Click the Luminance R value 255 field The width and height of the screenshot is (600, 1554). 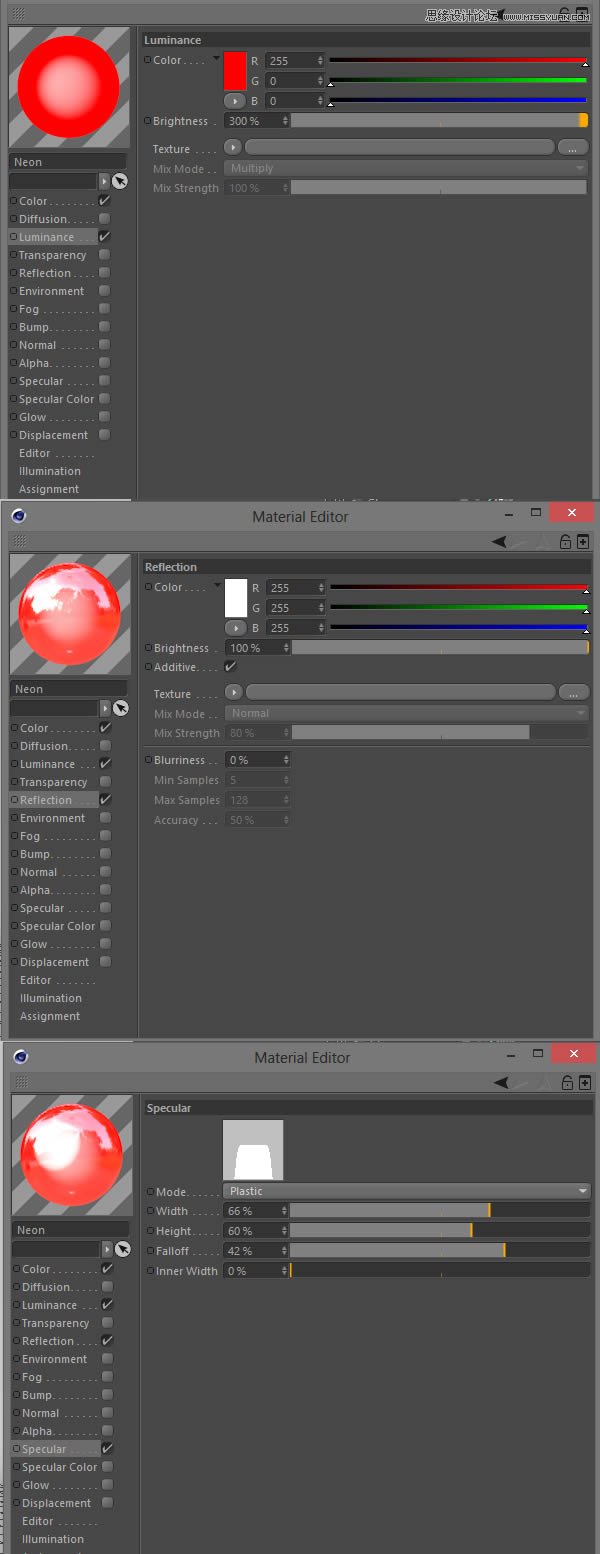tap(295, 61)
